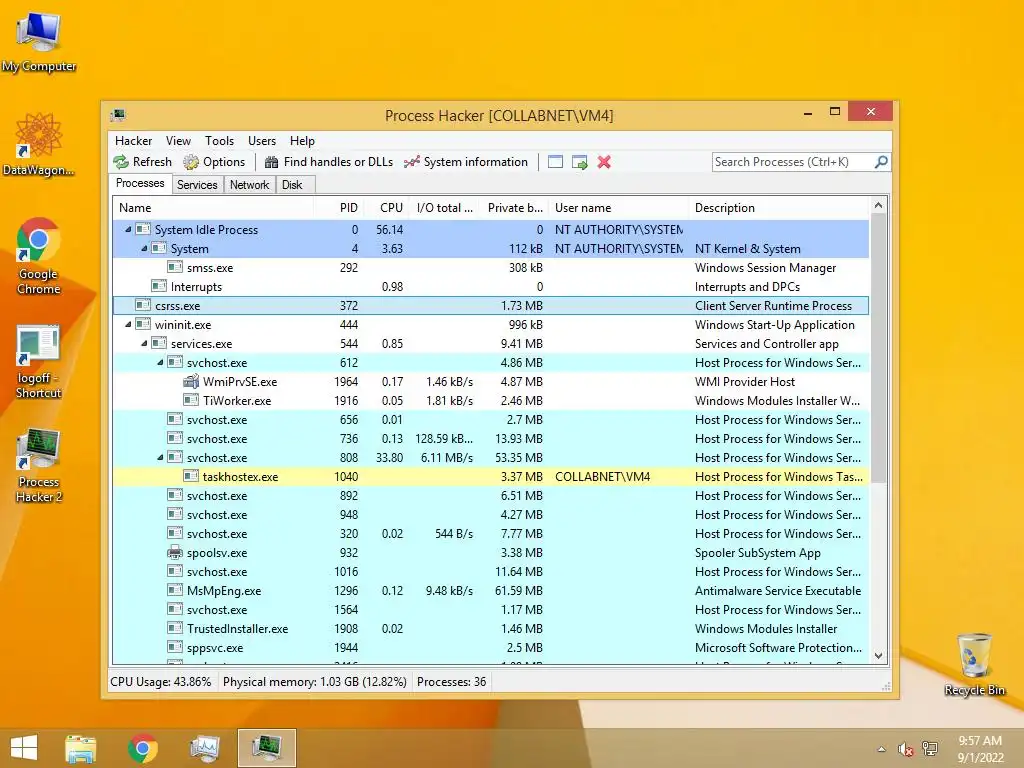
Task: Collapse the services.exe tree node
Action: tap(144, 343)
